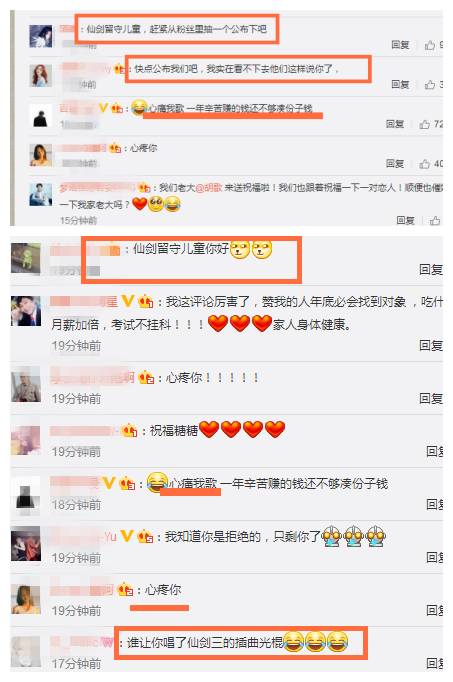Open avatar of 我知道你是拒绝的 commenter

pyautogui.click(x=26, y=544)
